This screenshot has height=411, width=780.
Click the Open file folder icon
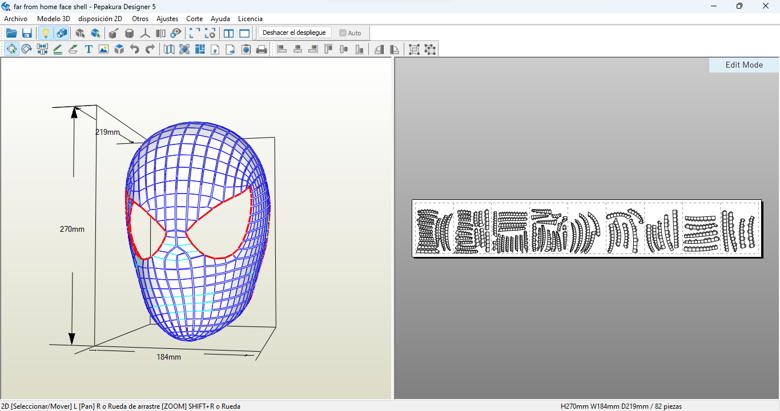pyautogui.click(x=11, y=33)
